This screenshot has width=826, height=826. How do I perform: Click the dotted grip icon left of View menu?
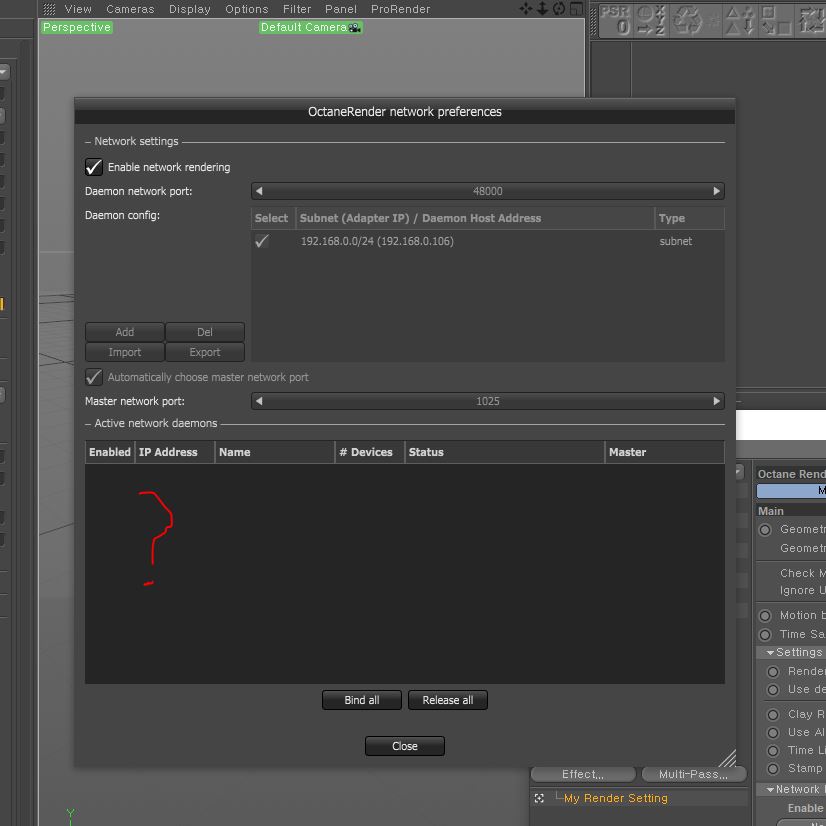click(49, 9)
